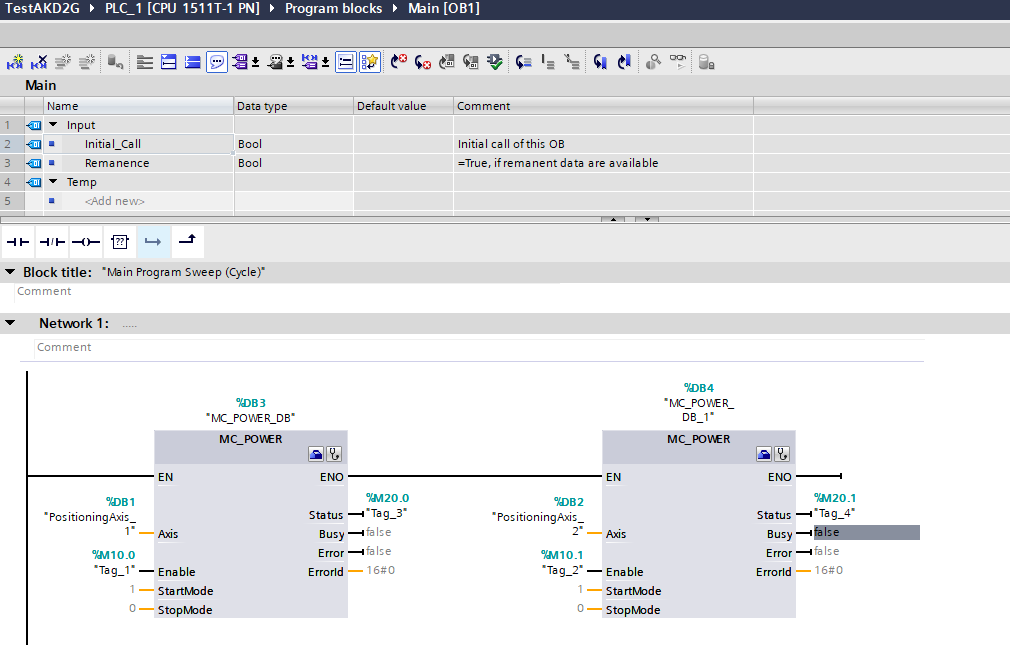1010x645 pixels.
Task: Click the blue arrow with red X icon
Action: tap(399, 62)
